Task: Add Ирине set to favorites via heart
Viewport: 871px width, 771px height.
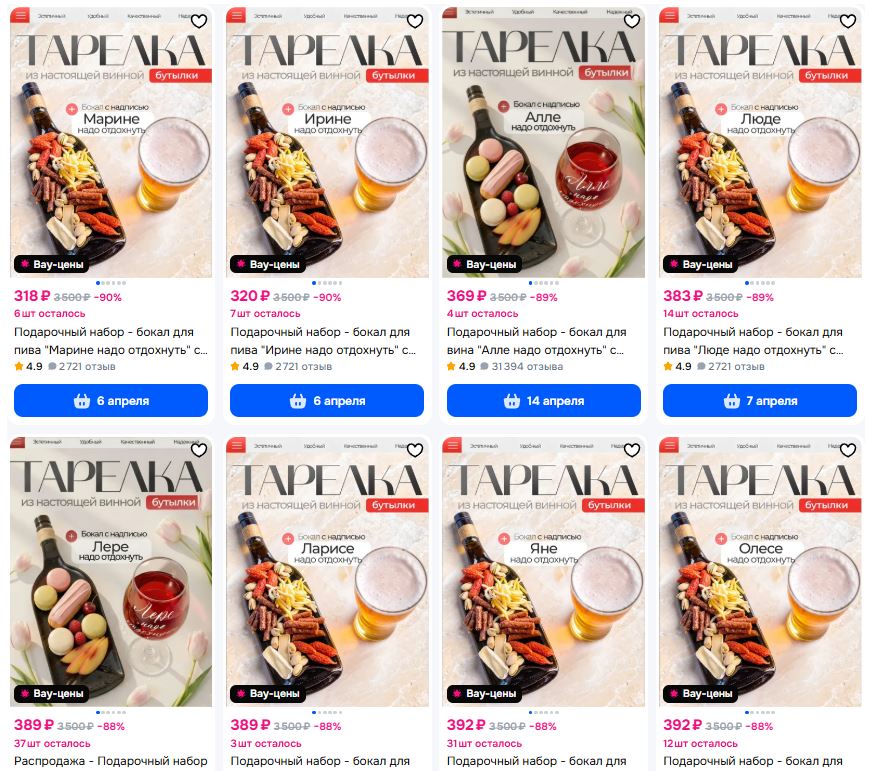Action: pyautogui.click(x=415, y=21)
